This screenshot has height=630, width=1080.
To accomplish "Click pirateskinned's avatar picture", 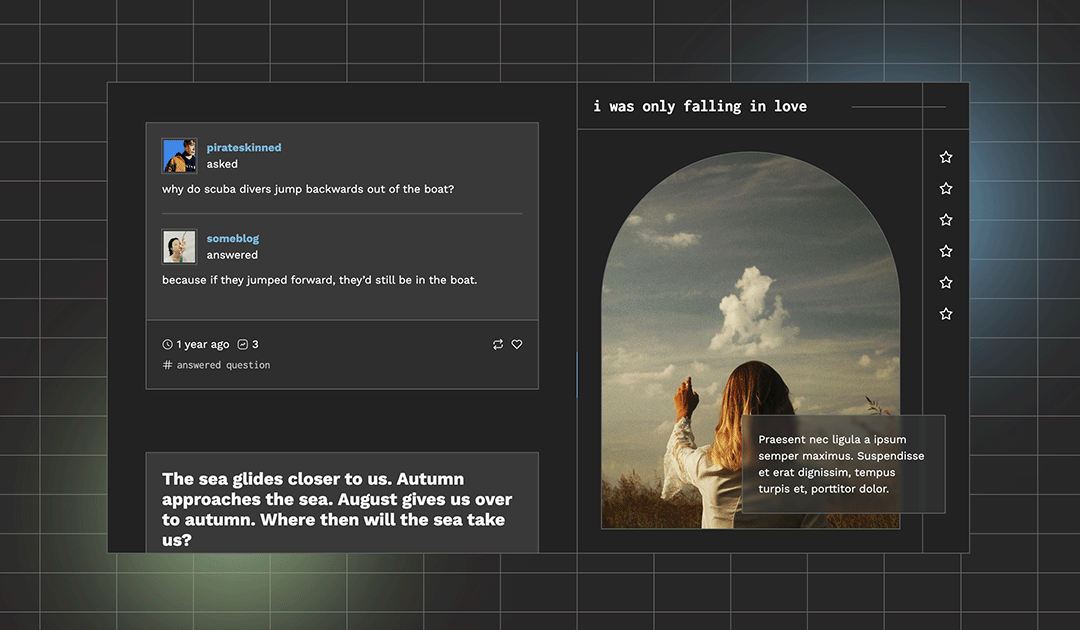I will 179,155.
